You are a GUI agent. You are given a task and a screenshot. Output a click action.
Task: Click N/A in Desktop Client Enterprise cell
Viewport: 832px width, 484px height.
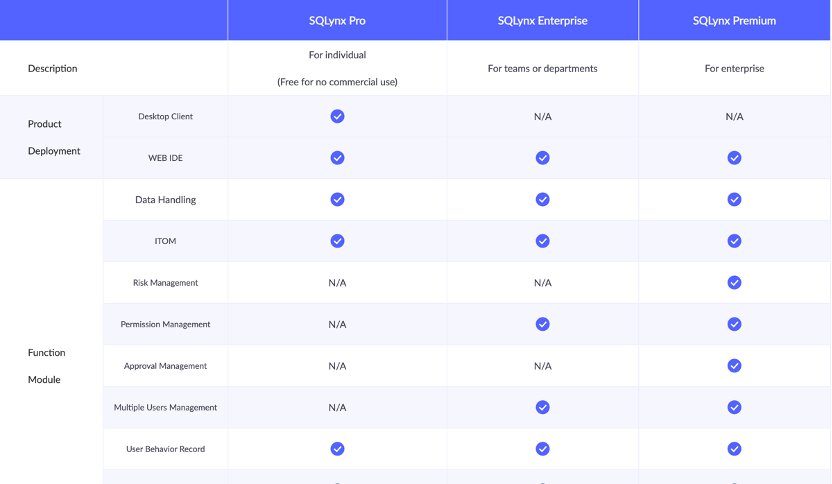[542, 117]
